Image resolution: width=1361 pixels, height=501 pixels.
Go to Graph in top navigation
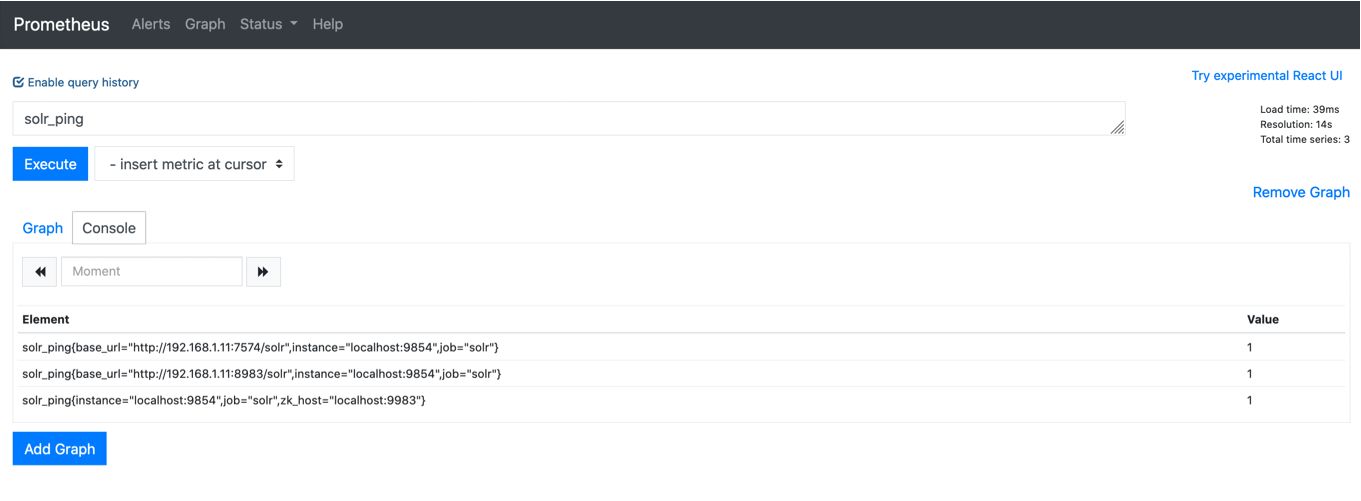click(x=205, y=24)
